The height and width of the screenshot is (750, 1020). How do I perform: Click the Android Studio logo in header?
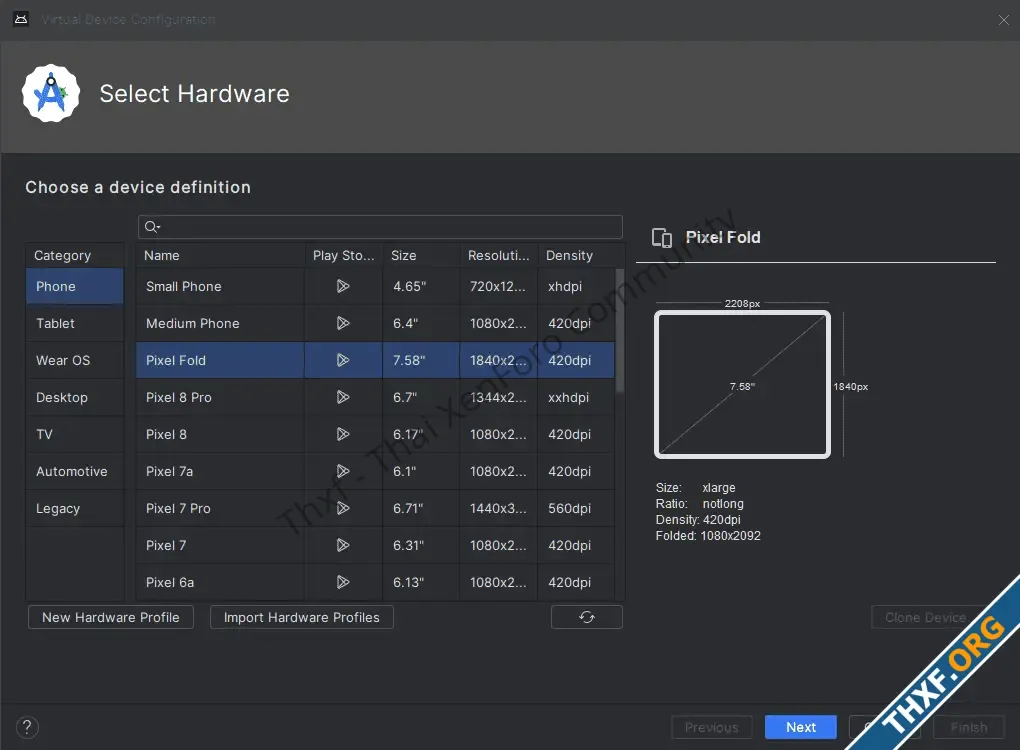point(51,93)
